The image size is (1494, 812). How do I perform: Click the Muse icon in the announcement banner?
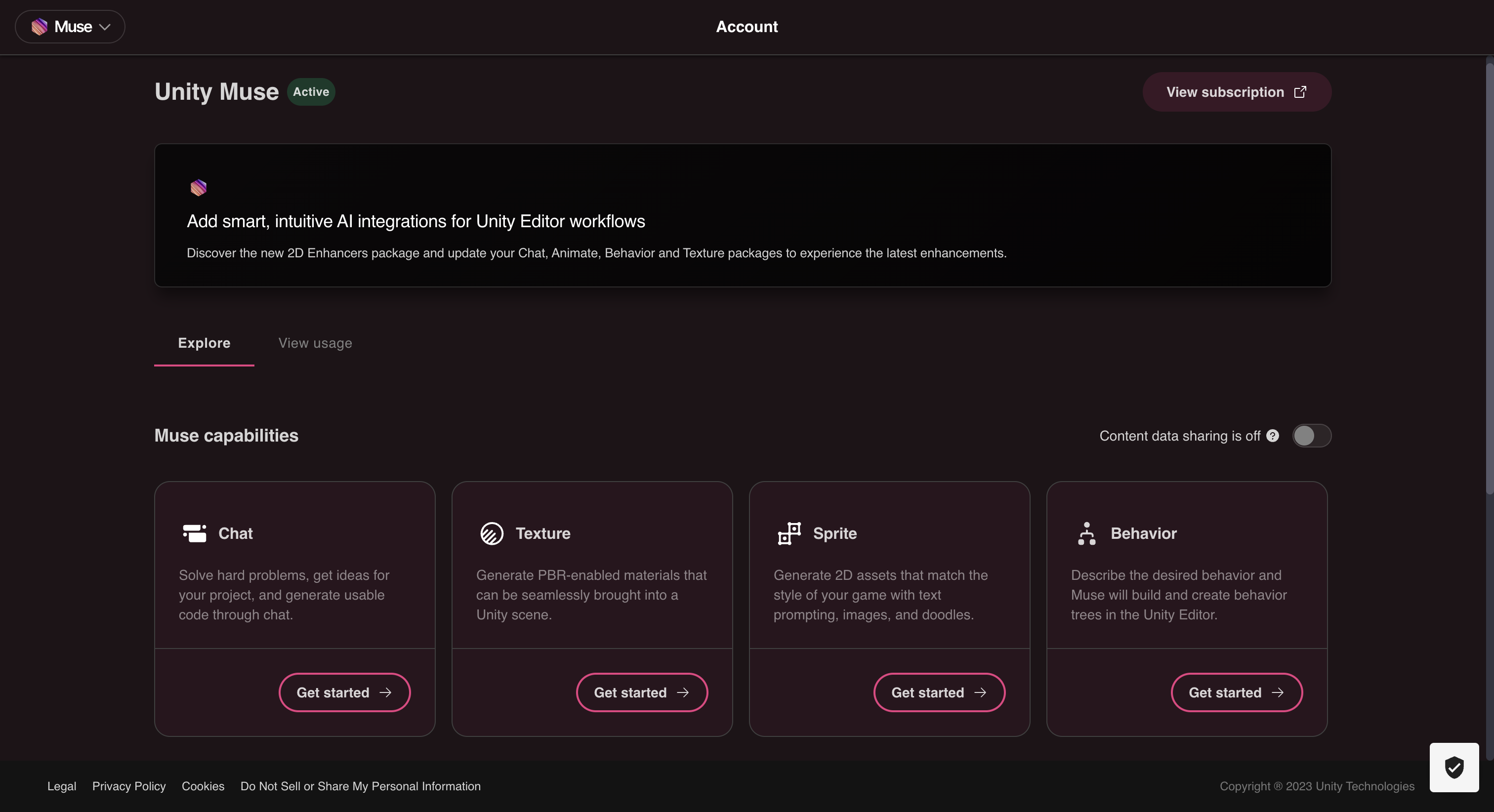[x=198, y=187]
